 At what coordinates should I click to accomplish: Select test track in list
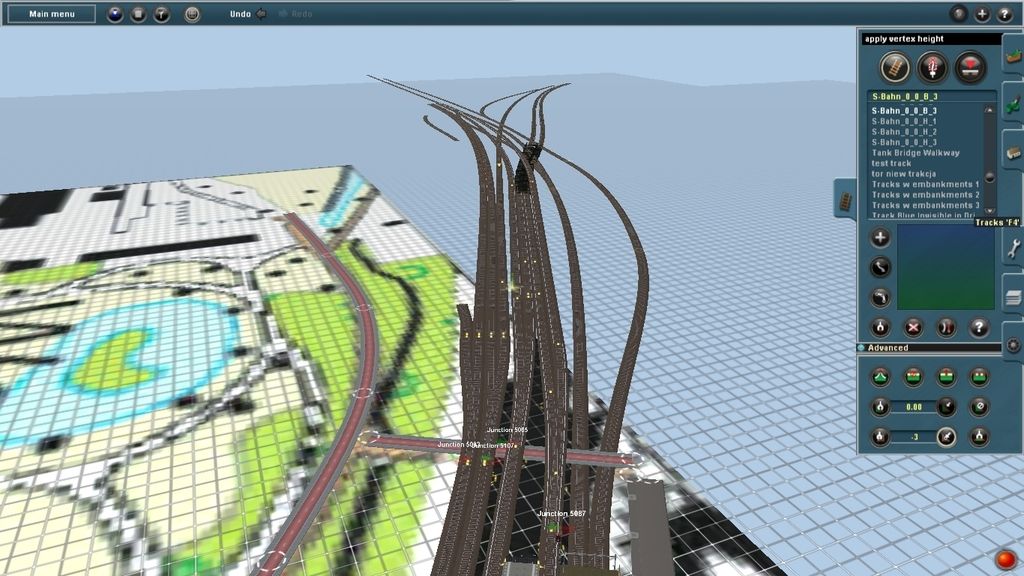pyautogui.click(x=891, y=163)
